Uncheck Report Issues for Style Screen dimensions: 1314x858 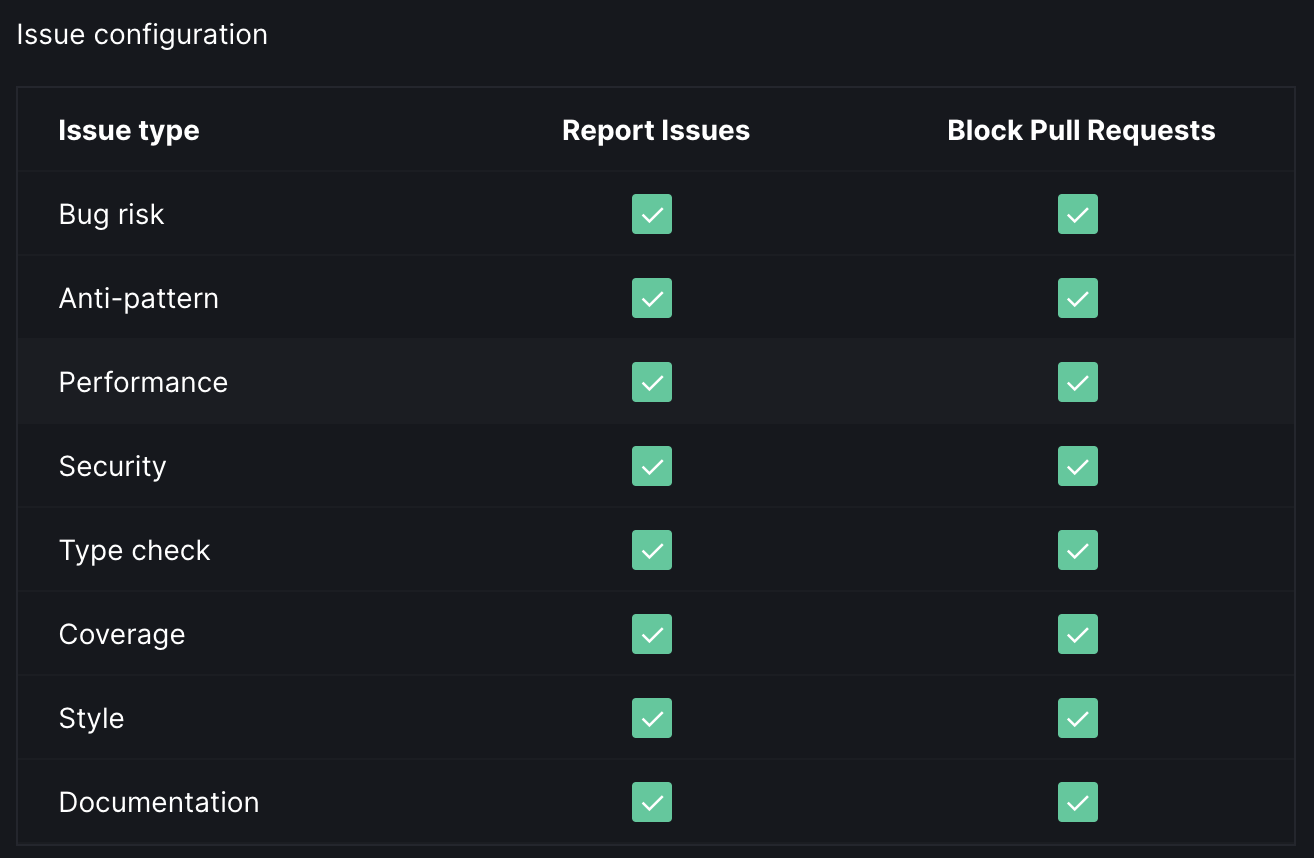[651, 717]
